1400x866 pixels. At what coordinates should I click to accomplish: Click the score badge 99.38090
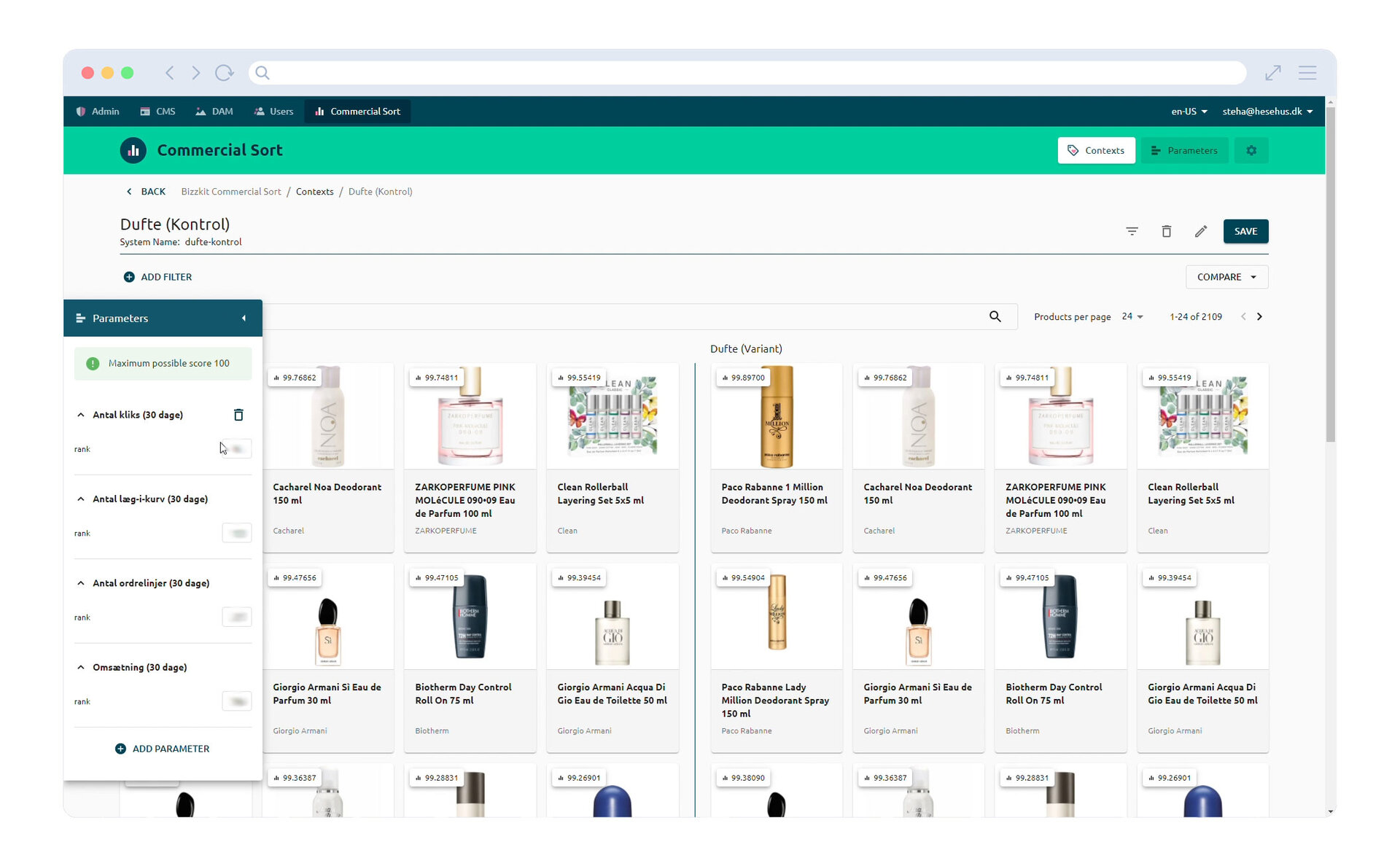(x=744, y=778)
